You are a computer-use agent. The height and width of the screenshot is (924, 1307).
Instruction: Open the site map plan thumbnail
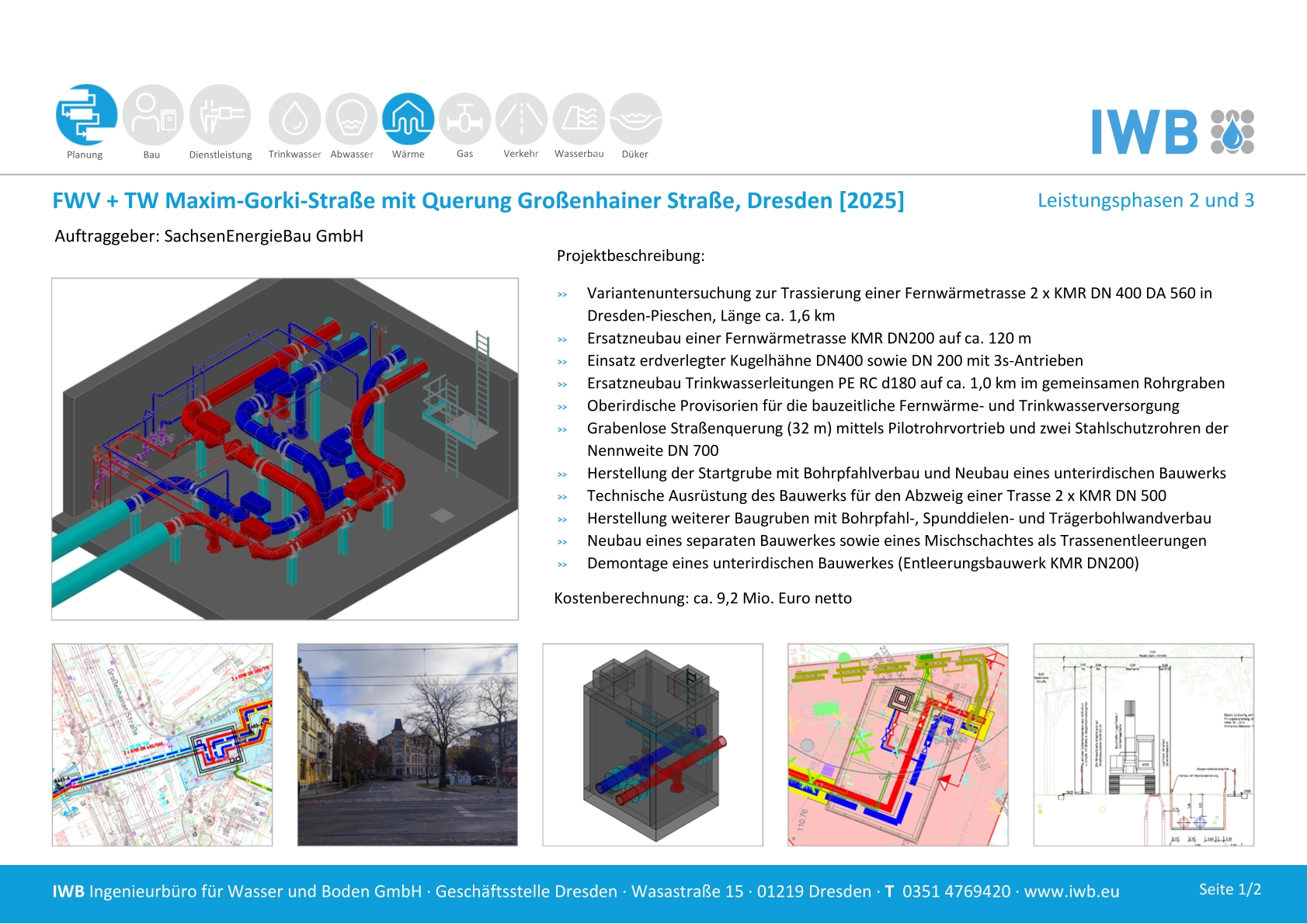click(x=162, y=745)
